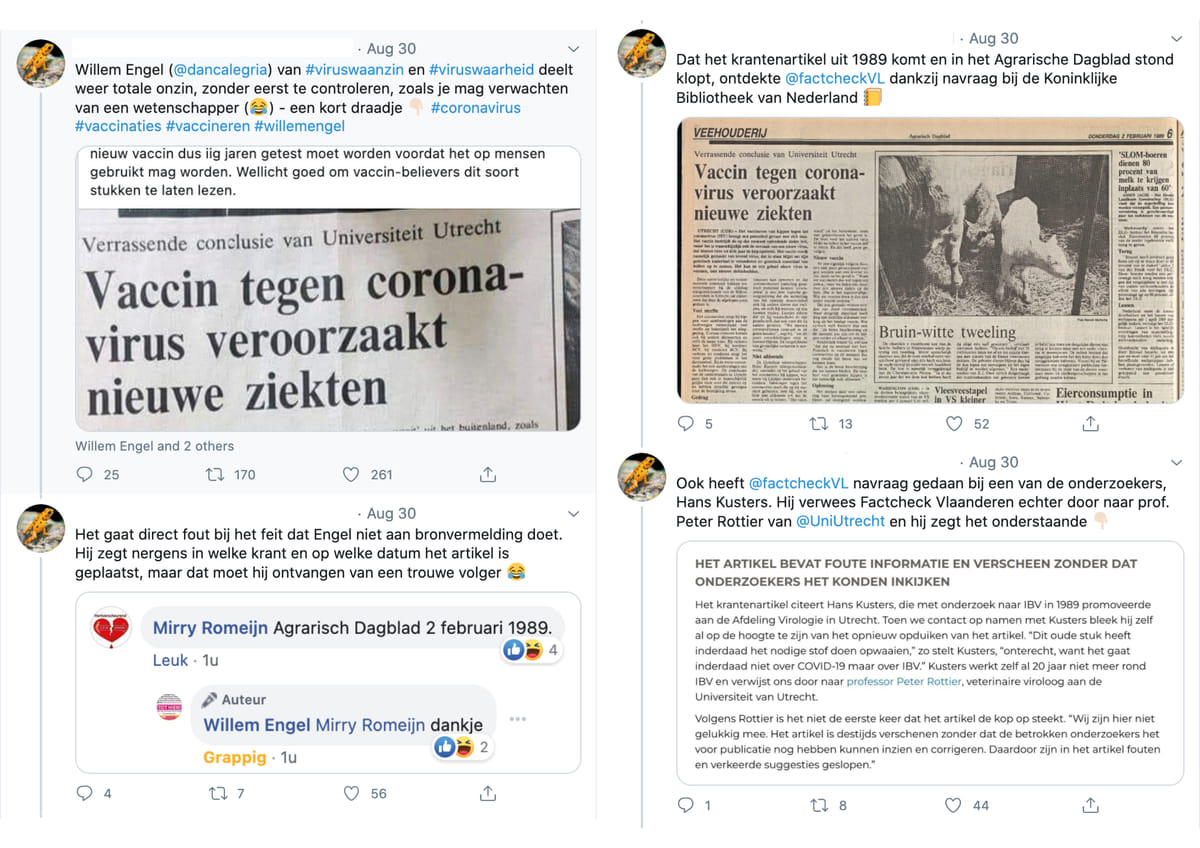The height and width of the screenshot is (848, 1200).
Task: Retweet the tweet with 8 retweets
Action: tap(819, 804)
